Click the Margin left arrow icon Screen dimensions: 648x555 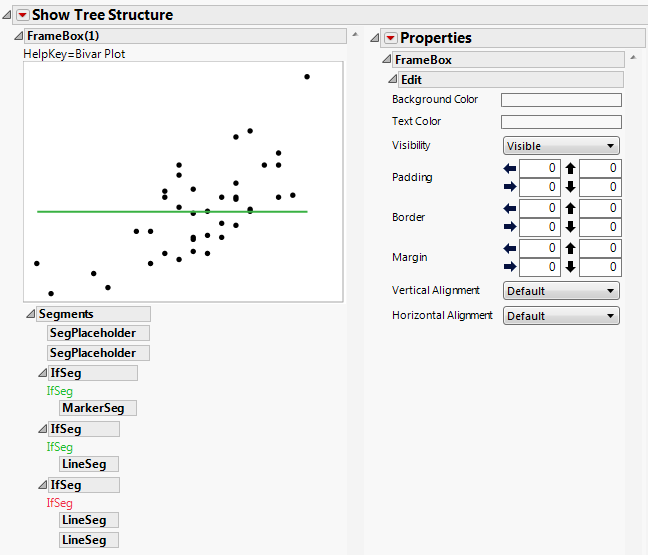point(510,248)
